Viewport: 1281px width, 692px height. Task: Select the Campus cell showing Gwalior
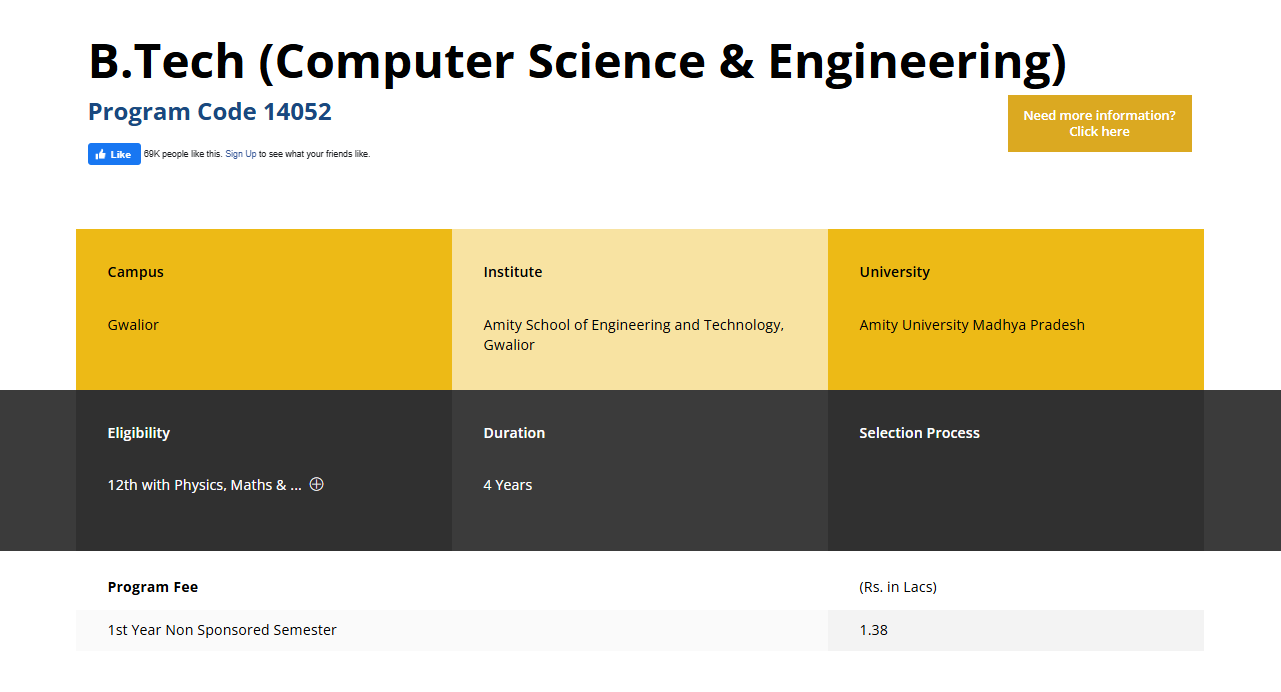coord(132,324)
